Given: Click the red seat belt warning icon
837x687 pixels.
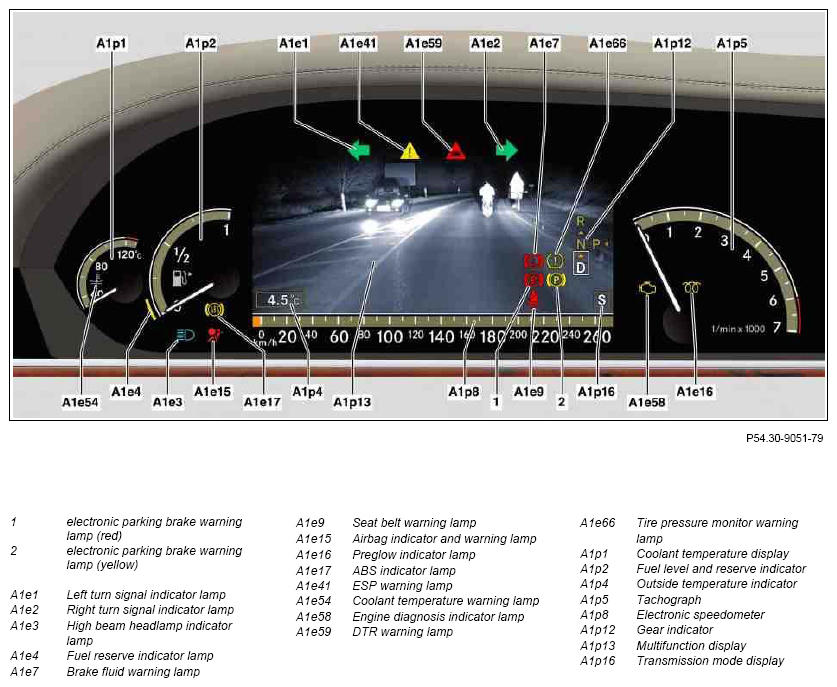Looking at the screenshot, I should (533, 299).
